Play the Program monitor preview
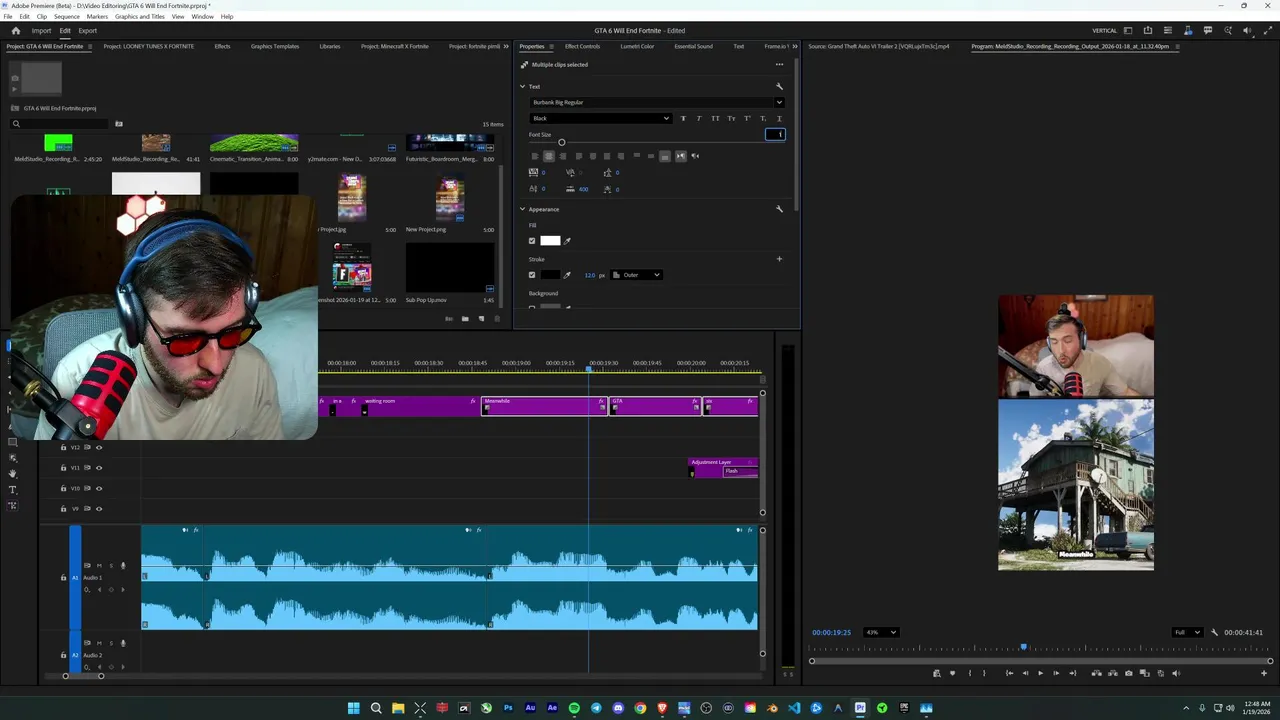Screen dimensions: 1280x720 [x=1040, y=673]
